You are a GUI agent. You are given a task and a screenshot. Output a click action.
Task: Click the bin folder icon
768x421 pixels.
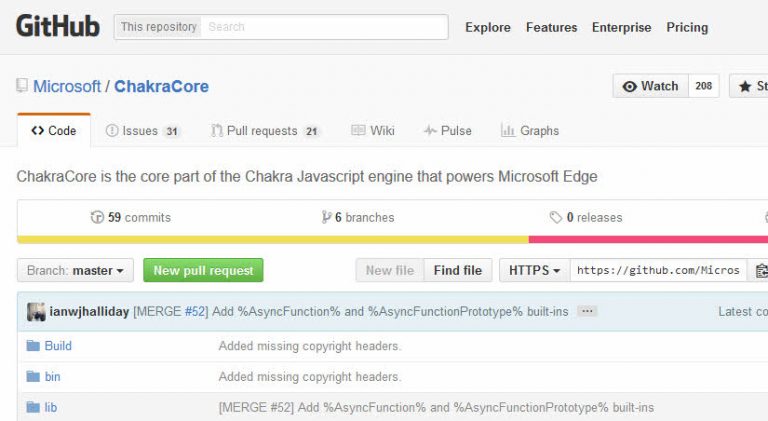[33, 377]
